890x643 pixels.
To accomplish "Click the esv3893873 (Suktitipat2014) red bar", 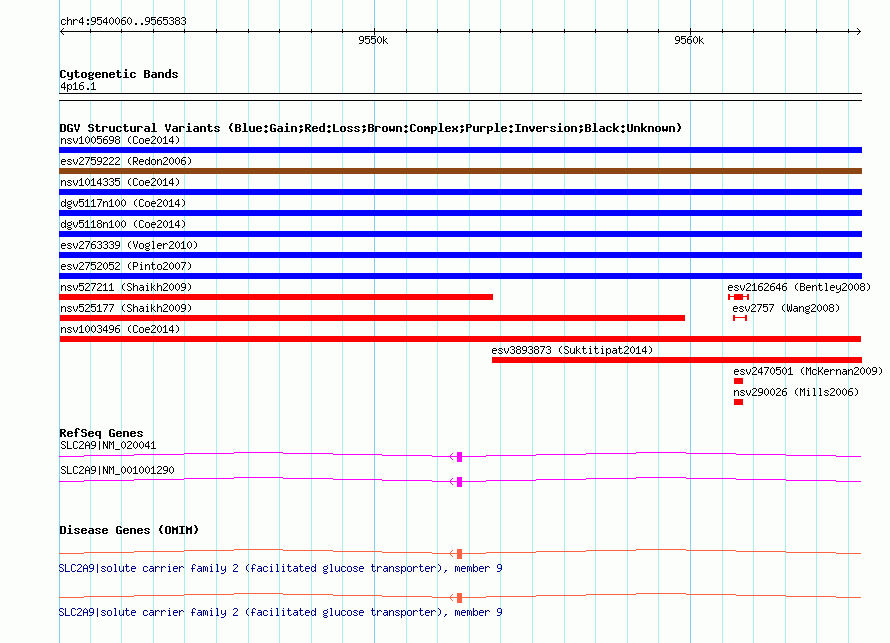I will [x=677, y=360].
